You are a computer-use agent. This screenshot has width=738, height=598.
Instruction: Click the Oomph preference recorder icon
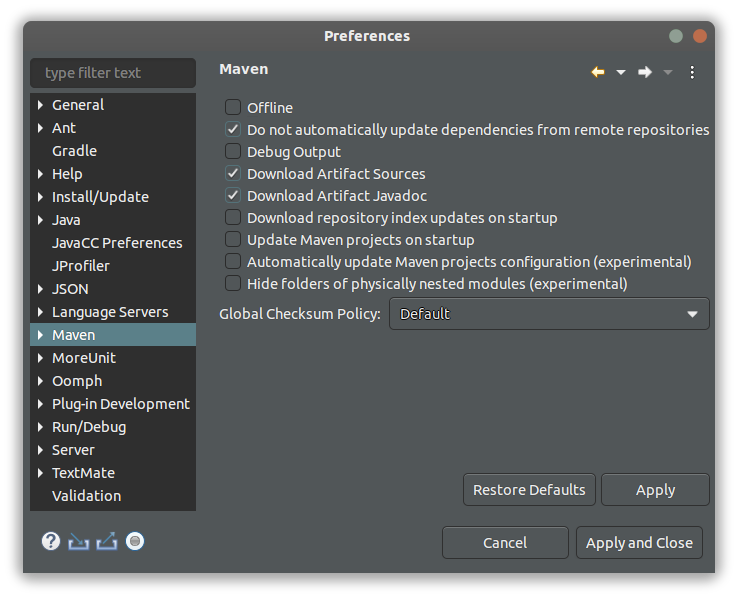[x=135, y=541]
